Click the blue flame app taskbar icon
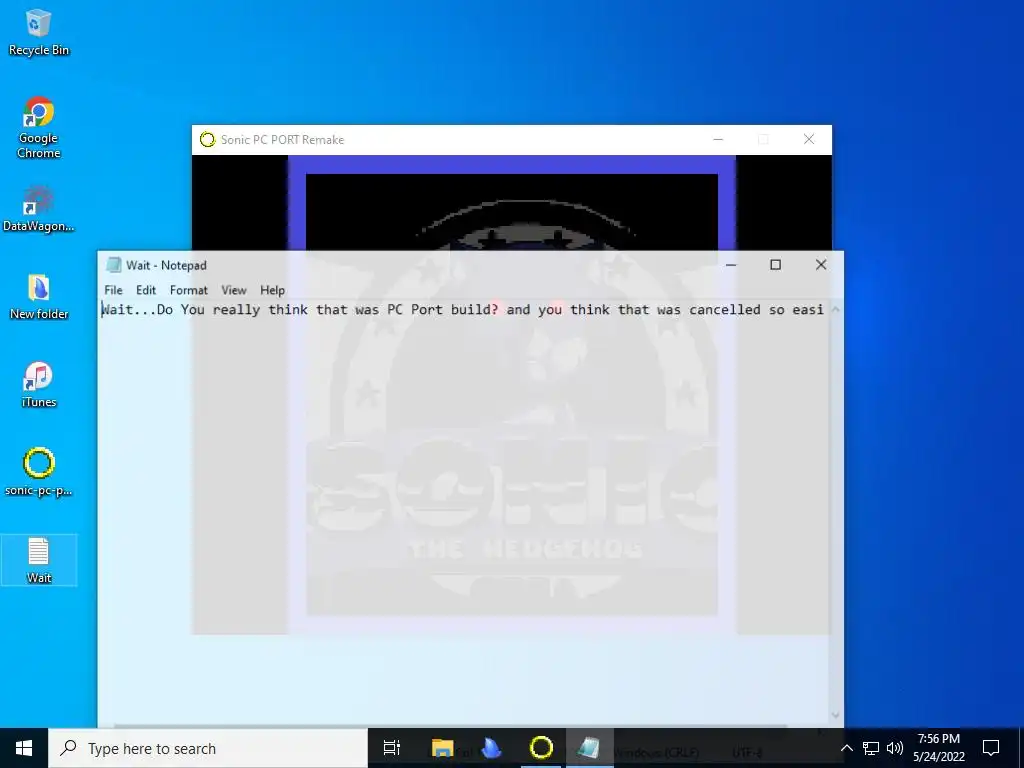Screen dimensions: 1024x768 tap(491, 748)
